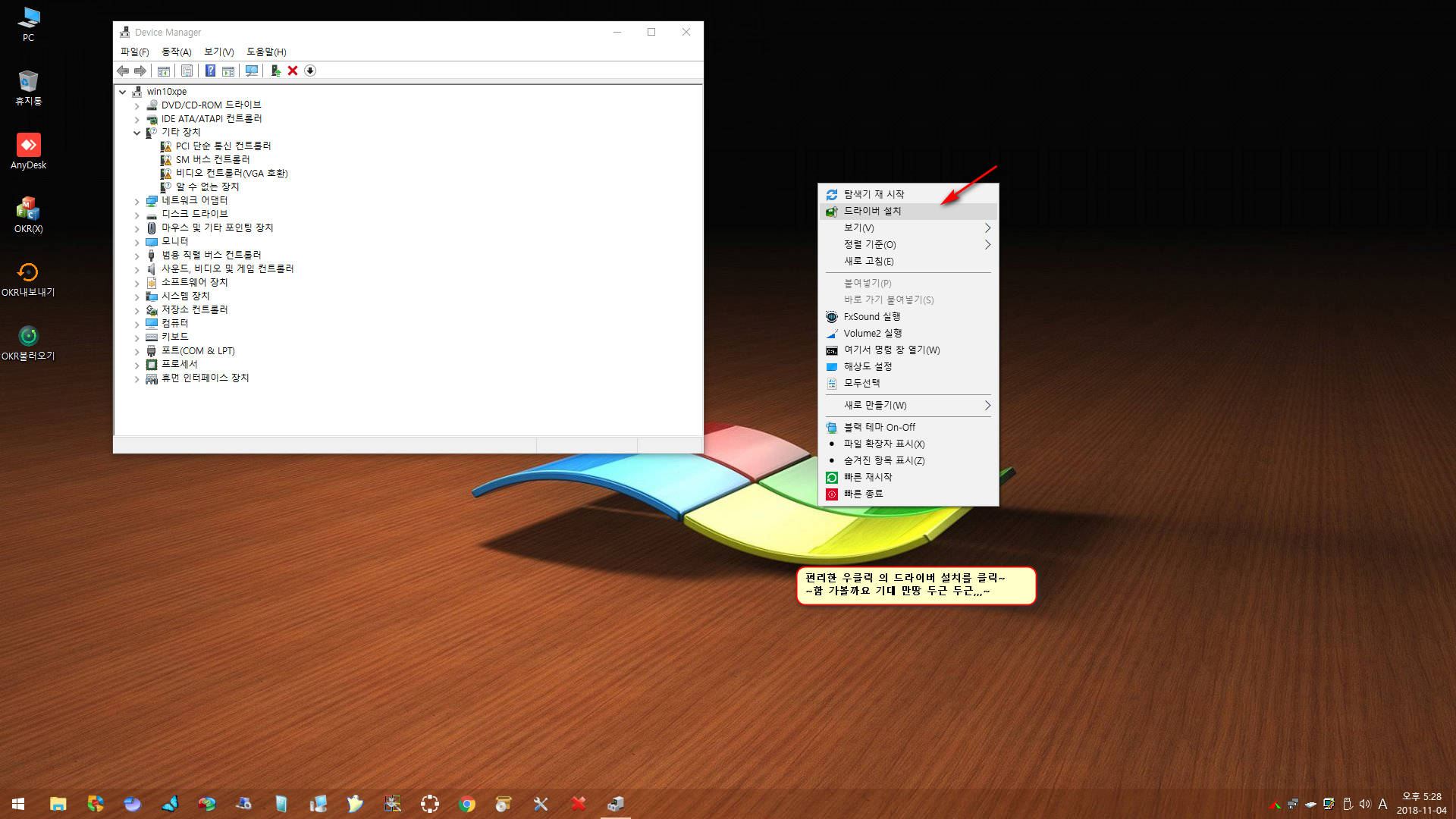Choose 새로 고침(E) in context menu
Image resolution: width=1456 pixels, height=819 pixels.
coord(908,262)
